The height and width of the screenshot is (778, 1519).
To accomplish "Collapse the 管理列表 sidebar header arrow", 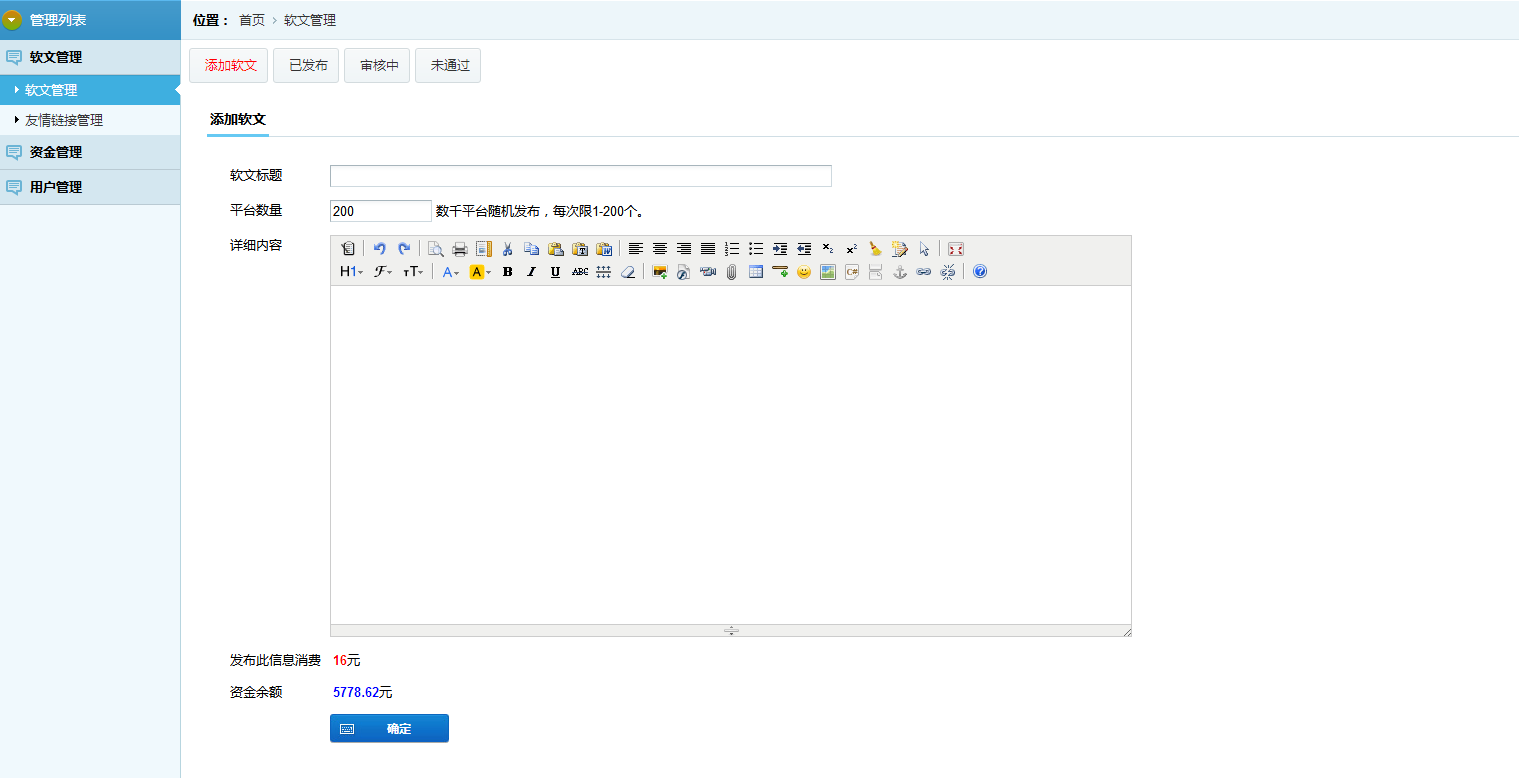I will tap(12, 20).
